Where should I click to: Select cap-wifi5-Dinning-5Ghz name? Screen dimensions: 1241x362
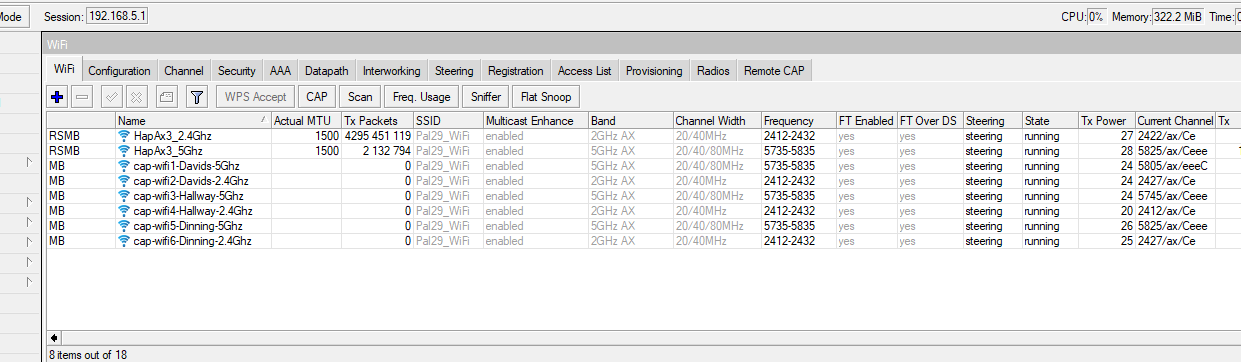point(188,226)
